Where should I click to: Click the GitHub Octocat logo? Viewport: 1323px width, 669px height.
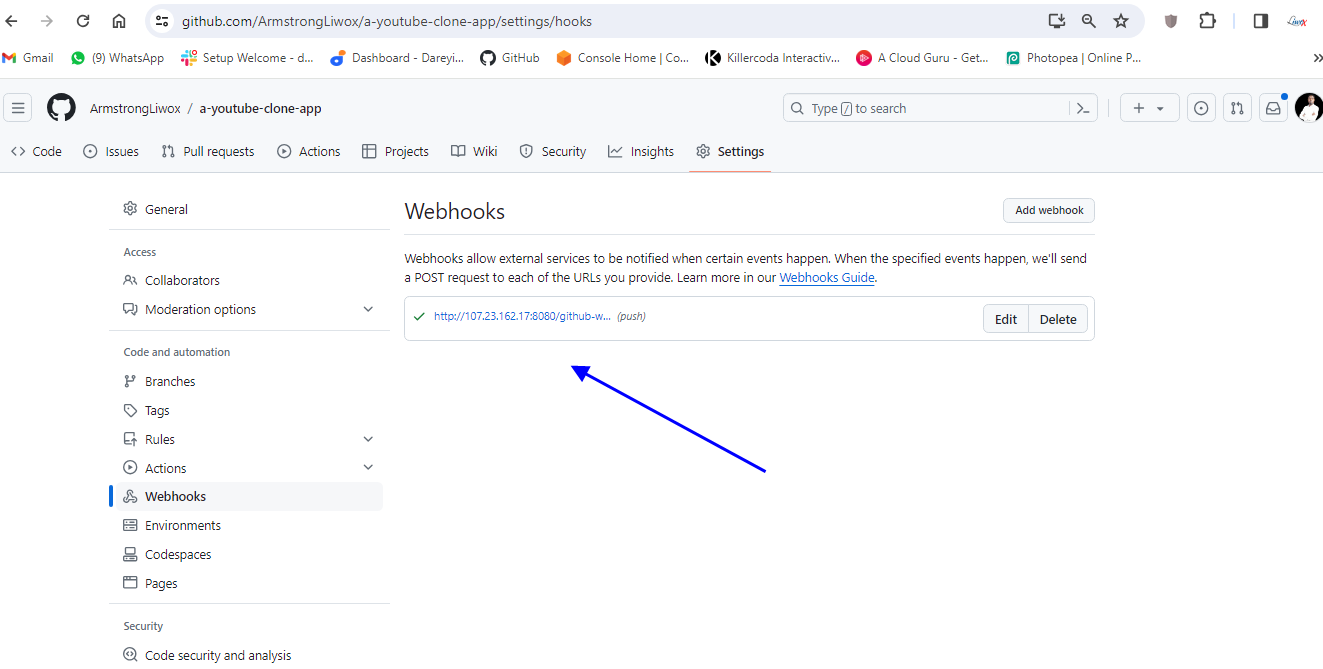61,108
